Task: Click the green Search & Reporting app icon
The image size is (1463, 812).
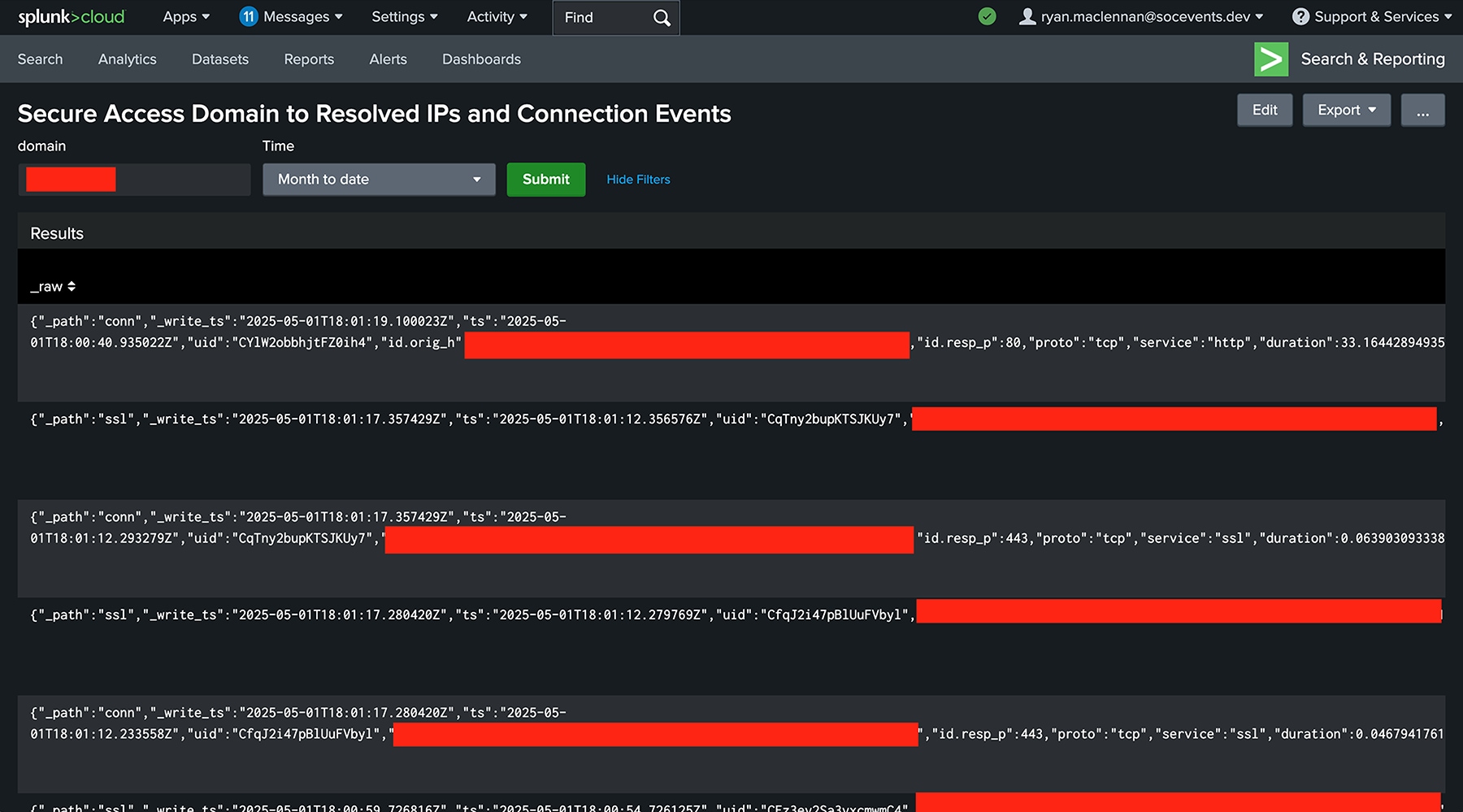Action: pos(1271,59)
